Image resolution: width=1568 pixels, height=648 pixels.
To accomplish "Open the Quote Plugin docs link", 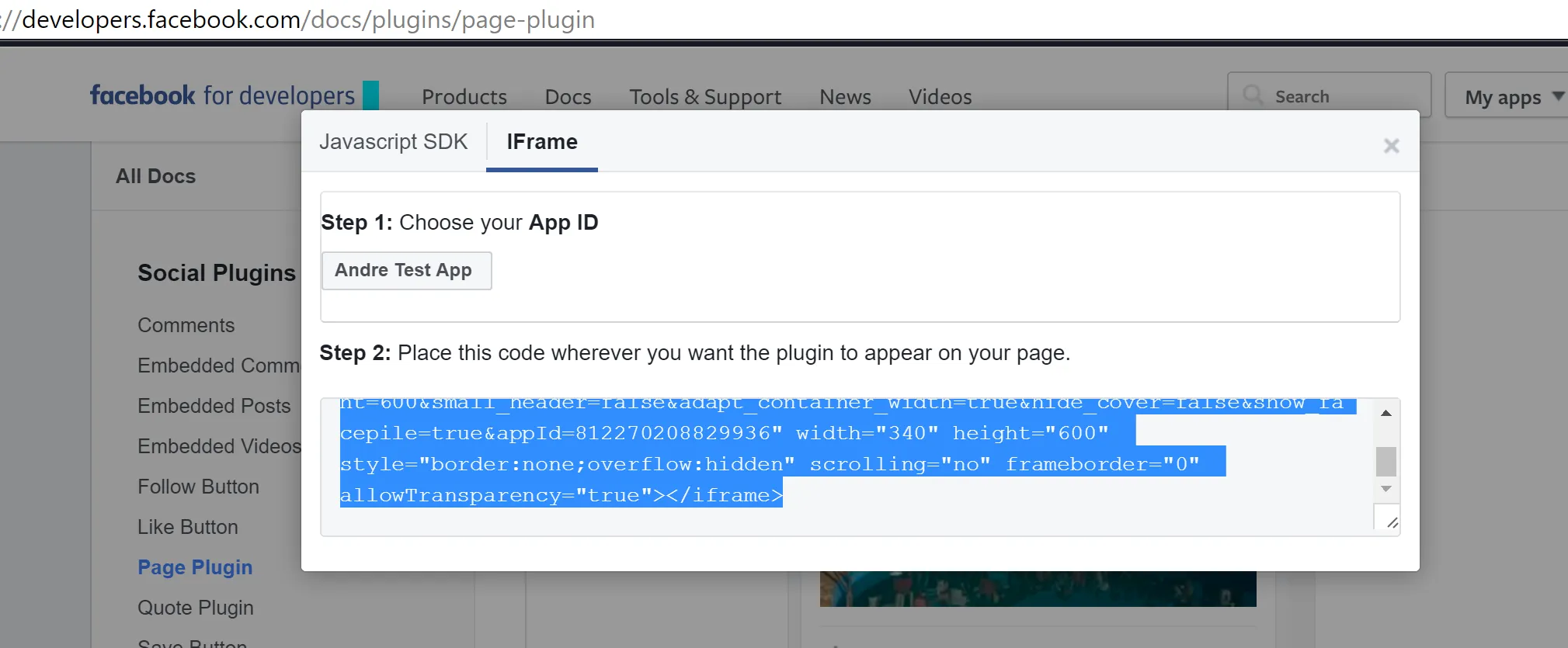I will [196, 608].
